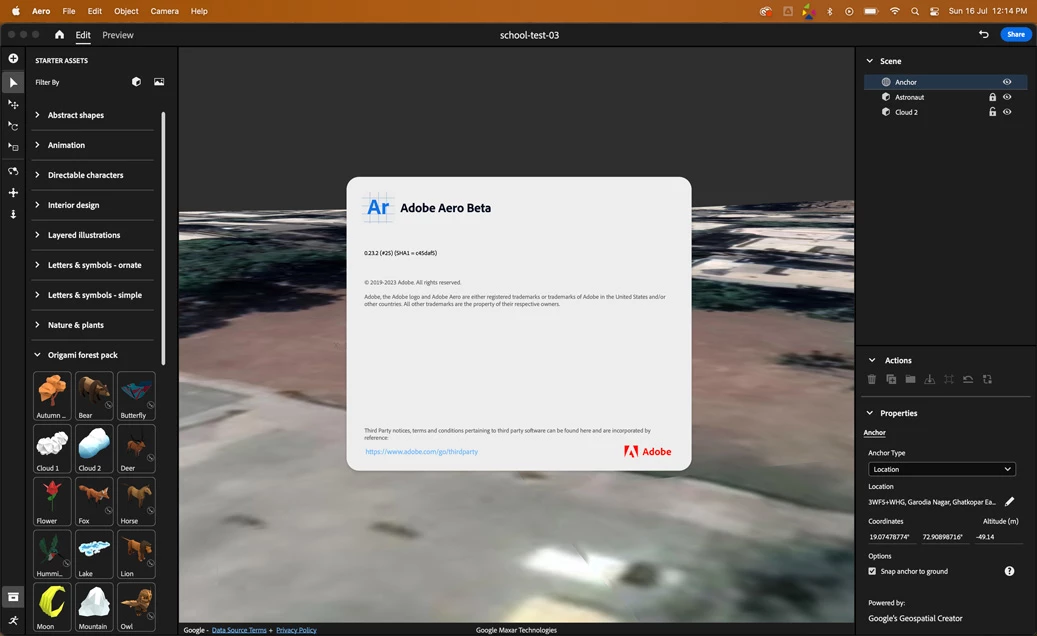Click the Reset transform icon in Actions
Screen dimensions: 1037x636
[x=968, y=379]
